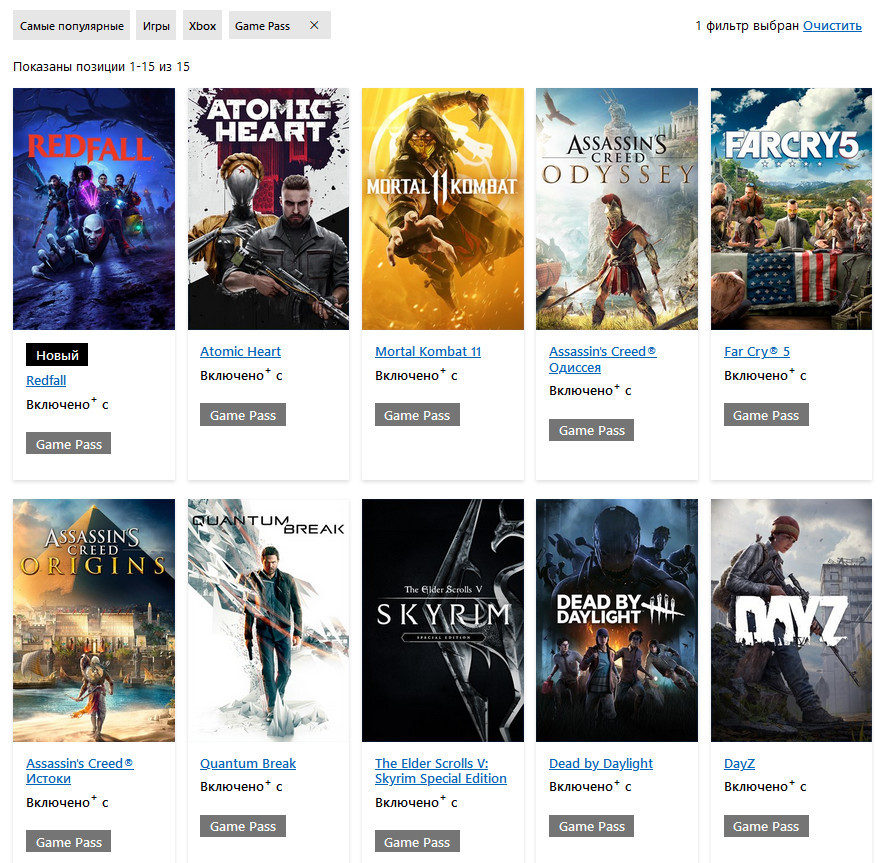Select the Игры filter chip
Screen dimensions: 883x863
coord(156,26)
